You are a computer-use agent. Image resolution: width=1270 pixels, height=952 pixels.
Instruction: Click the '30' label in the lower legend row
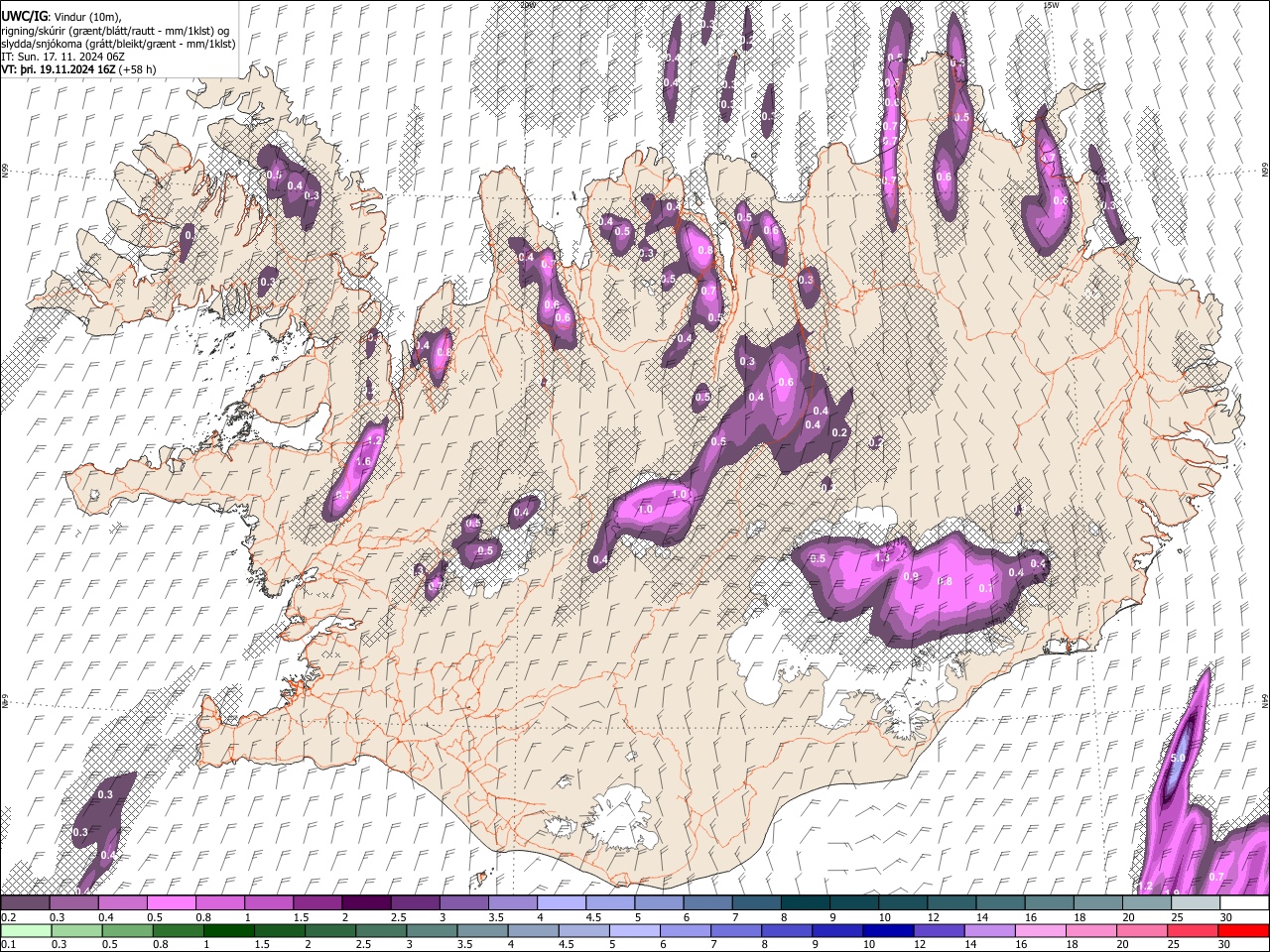click(1225, 946)
